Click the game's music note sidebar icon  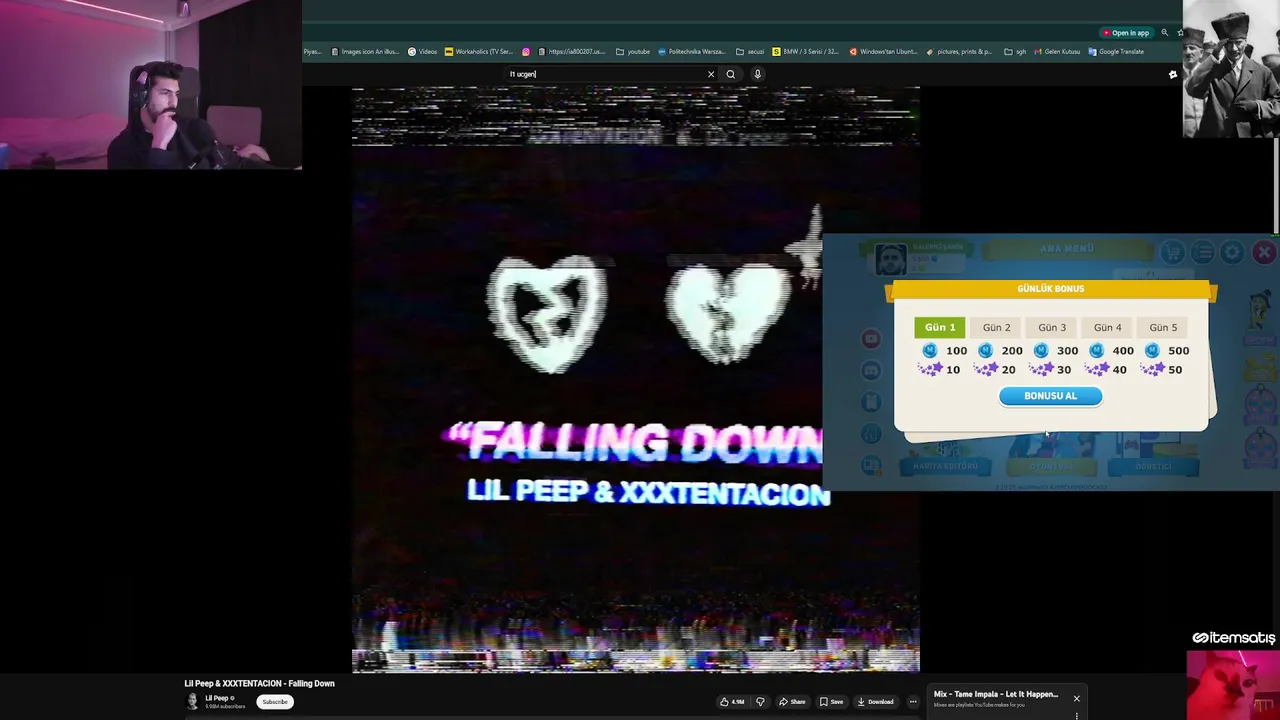pyautogui.click(x=871, y=434)
